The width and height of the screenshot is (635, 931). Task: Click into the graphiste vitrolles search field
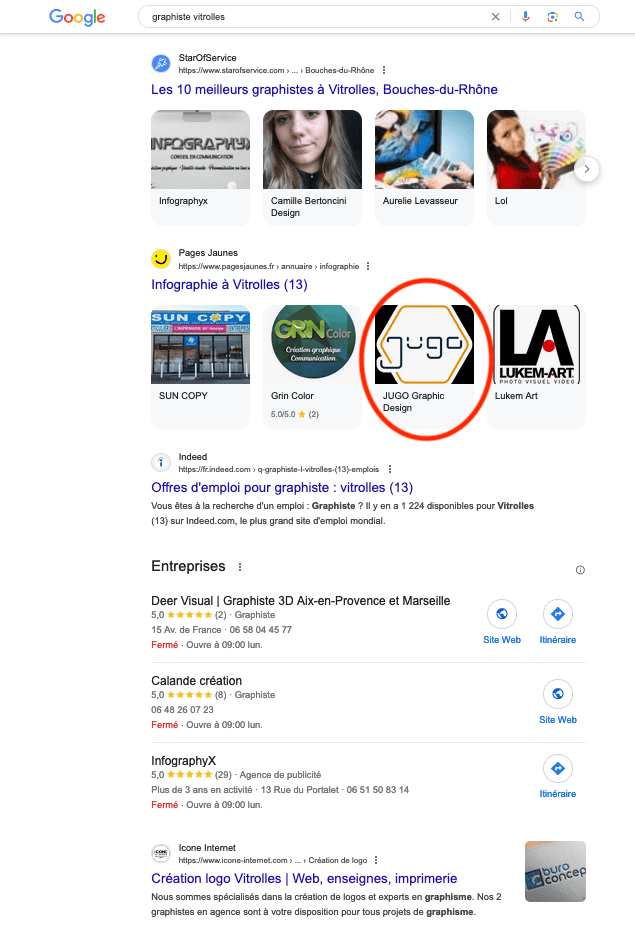click(x=315, y=17)
